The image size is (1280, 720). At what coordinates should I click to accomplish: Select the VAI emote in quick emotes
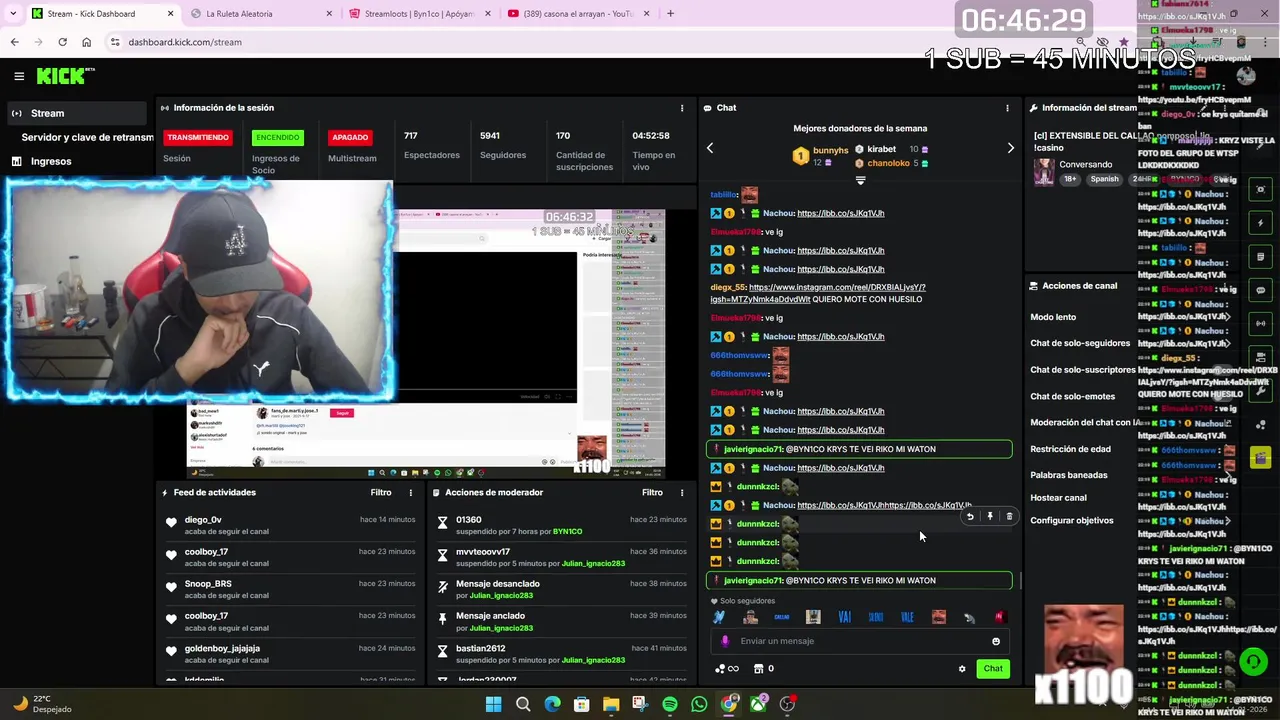(x=845, y=617)
